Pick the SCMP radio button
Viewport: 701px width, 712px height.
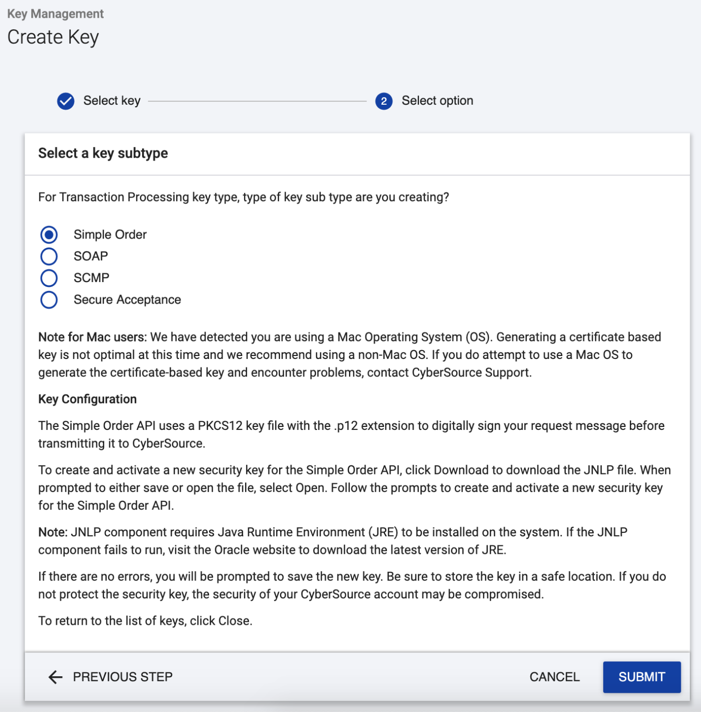pos(49,278)
